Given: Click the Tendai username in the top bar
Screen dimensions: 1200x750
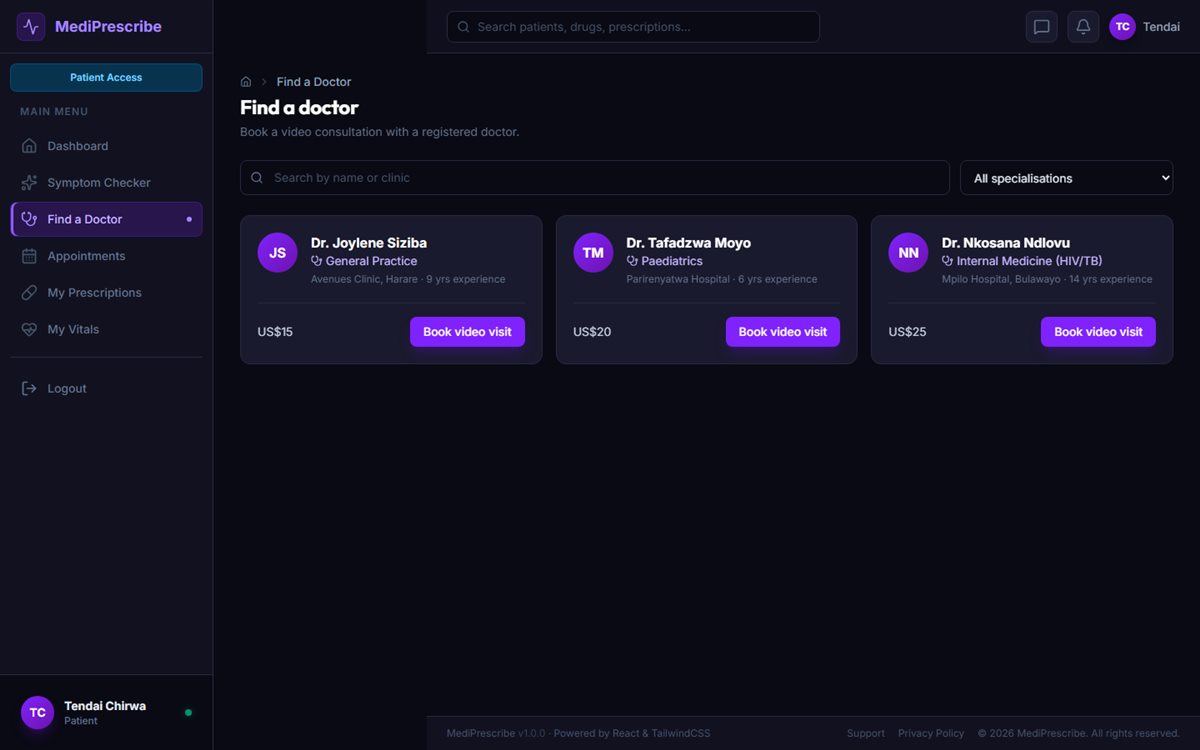Looking at the screenshot, I should pyautogui.click(x=1162, y=27).
